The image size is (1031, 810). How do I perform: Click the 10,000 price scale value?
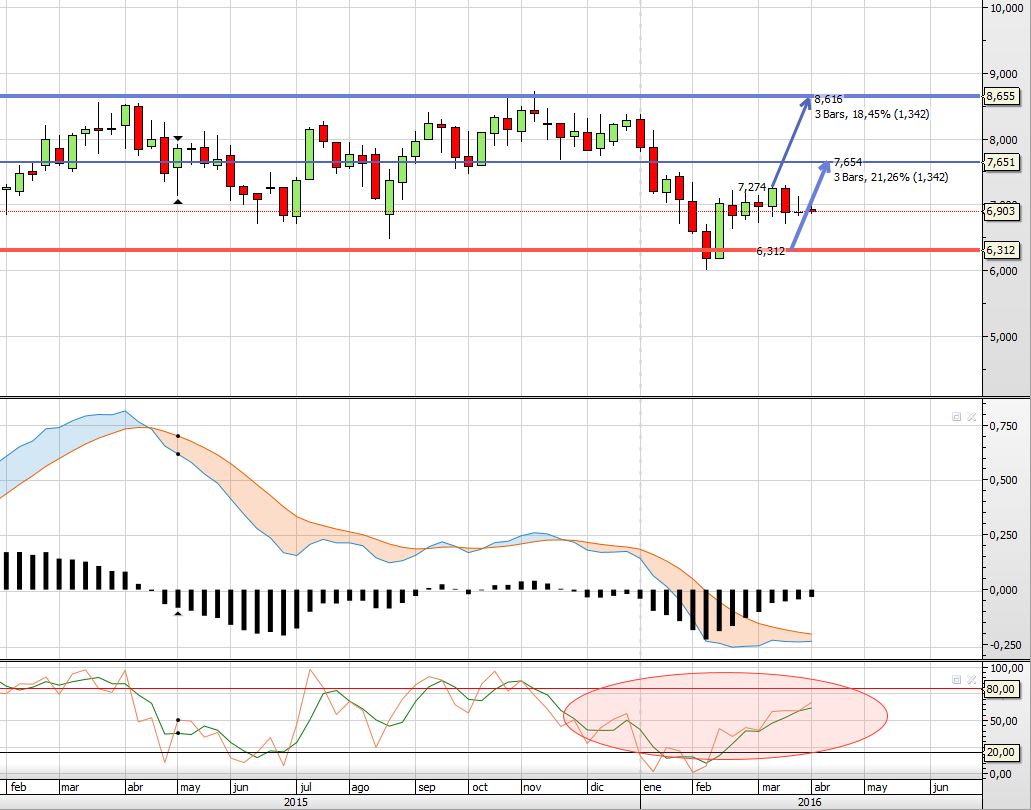point(1006,8)
